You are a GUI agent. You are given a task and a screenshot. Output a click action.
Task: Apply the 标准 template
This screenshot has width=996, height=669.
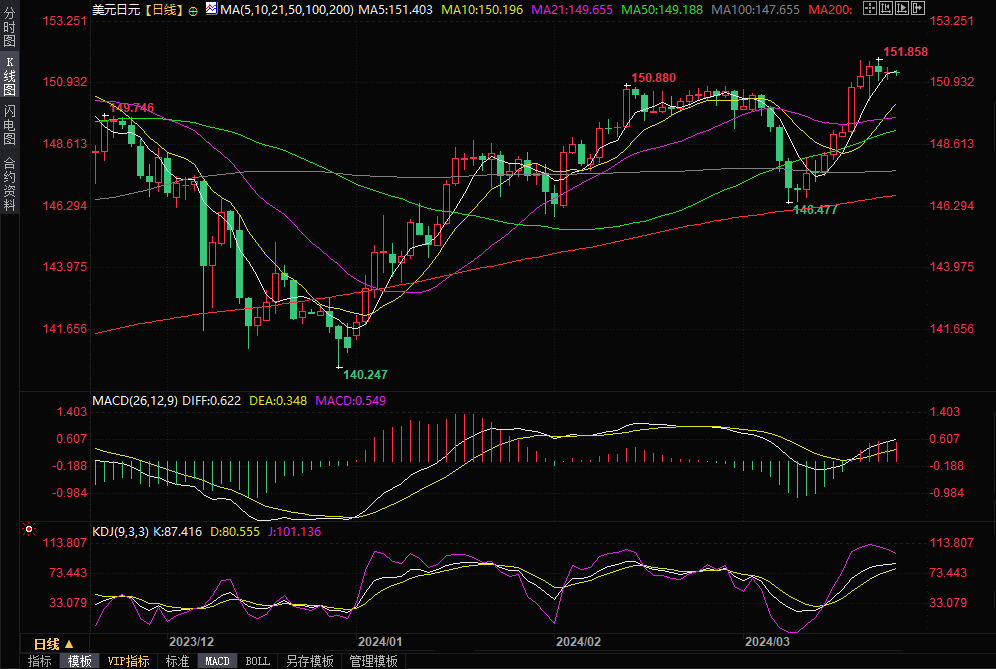[177, 661]
